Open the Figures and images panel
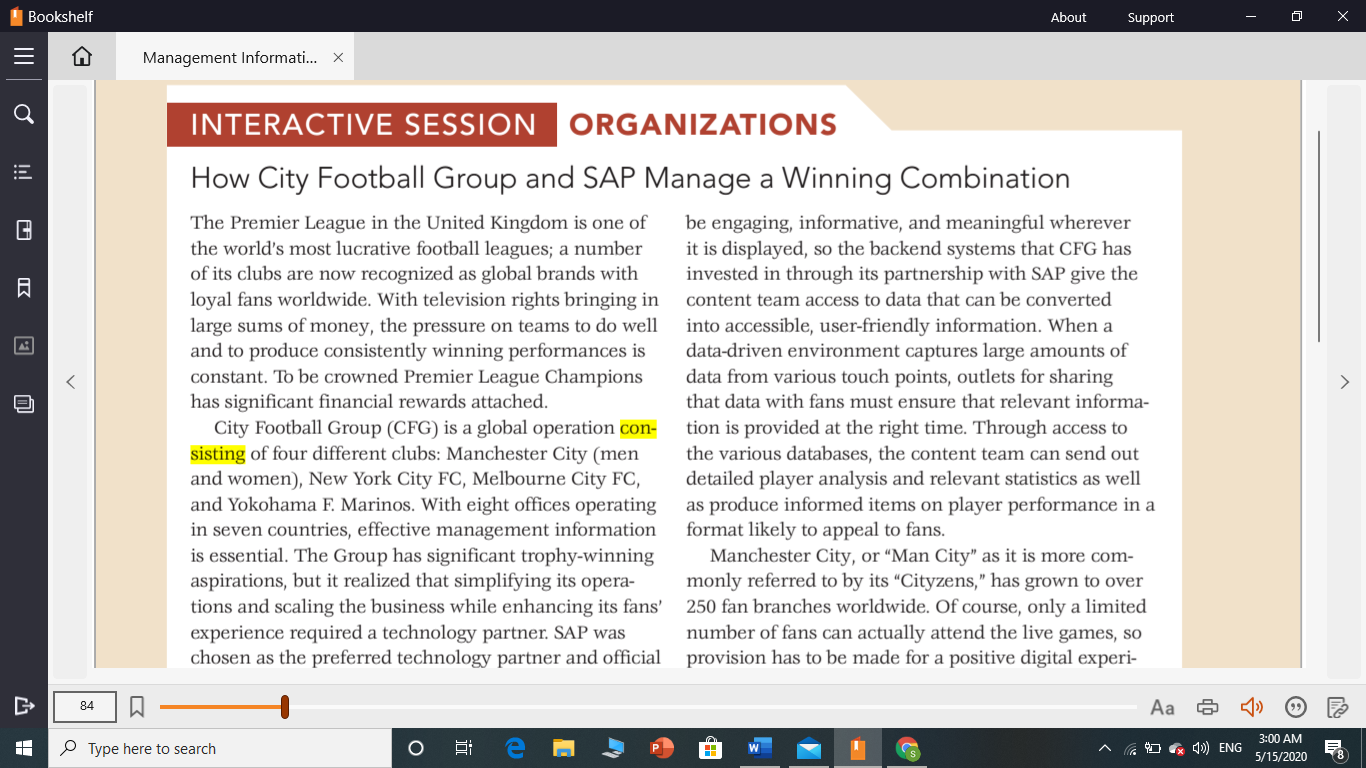This screenshot has height=768, width=1366. tap(24, 345)
